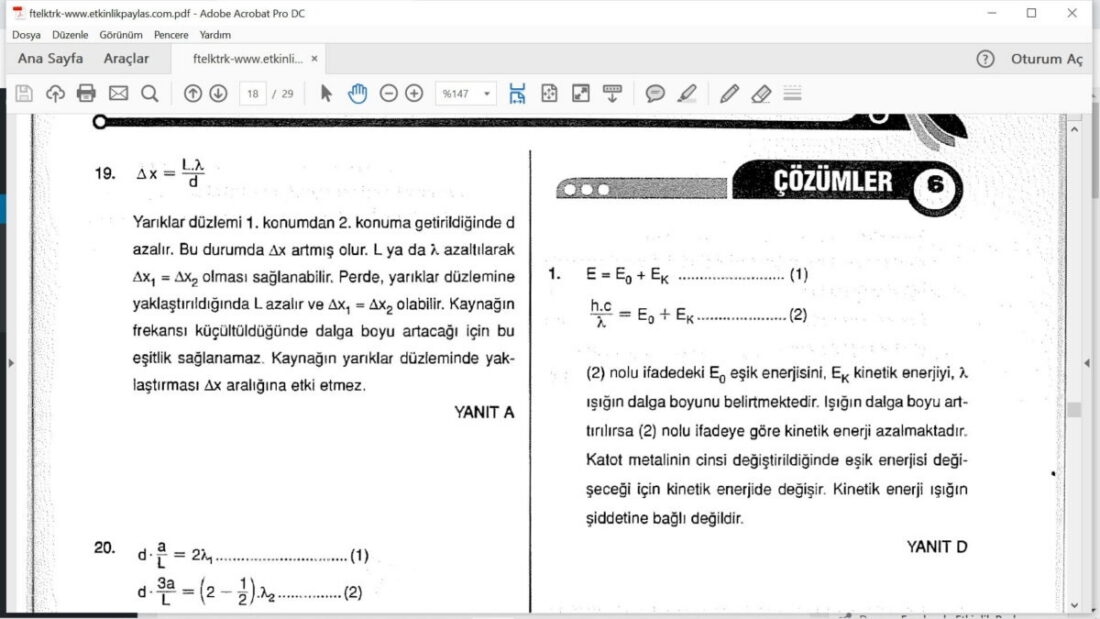Open the read mode keyboard icon
1100x619 pixels.
(x=612, y=93)
